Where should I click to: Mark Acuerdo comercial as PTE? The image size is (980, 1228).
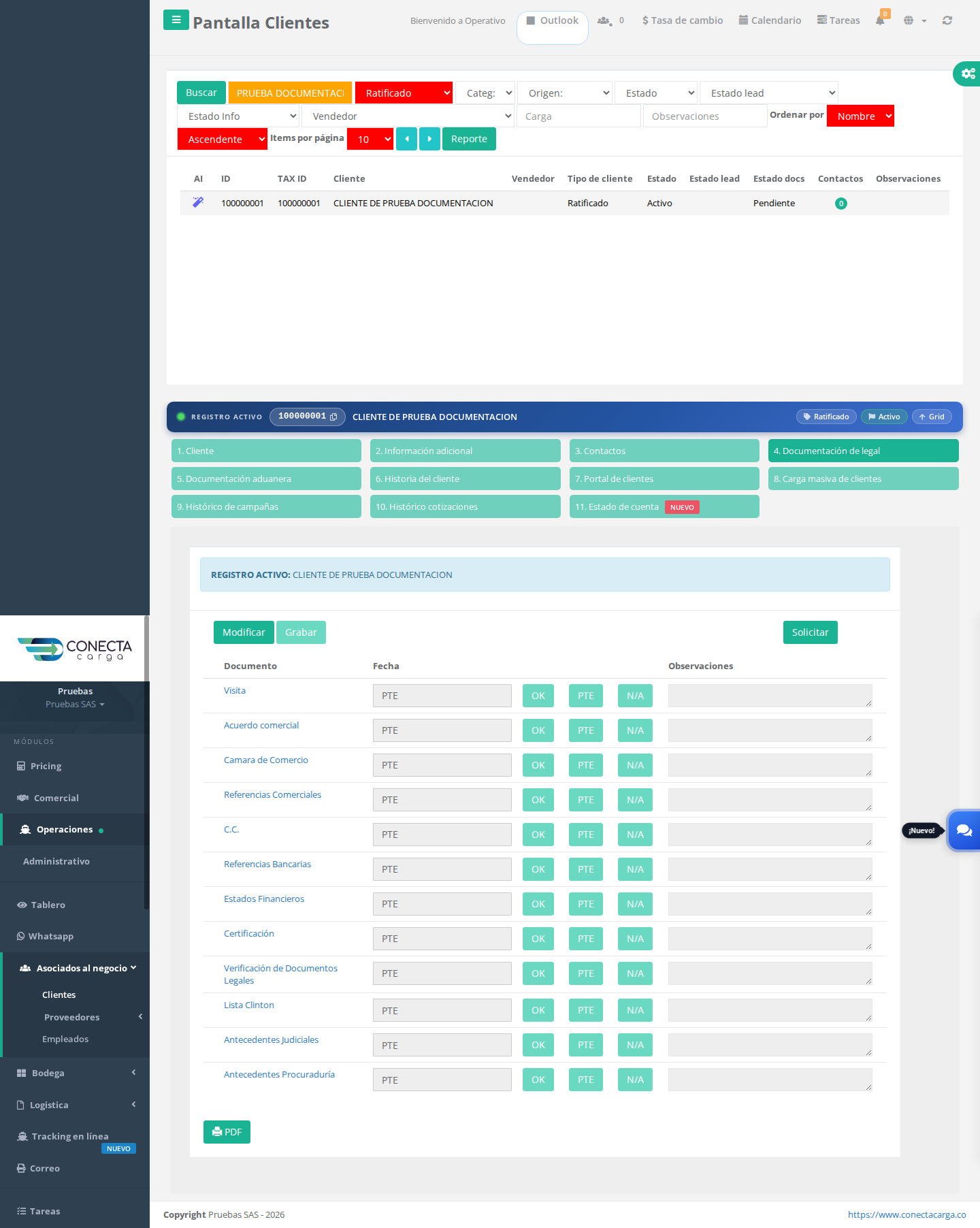(x=586, y=730)
